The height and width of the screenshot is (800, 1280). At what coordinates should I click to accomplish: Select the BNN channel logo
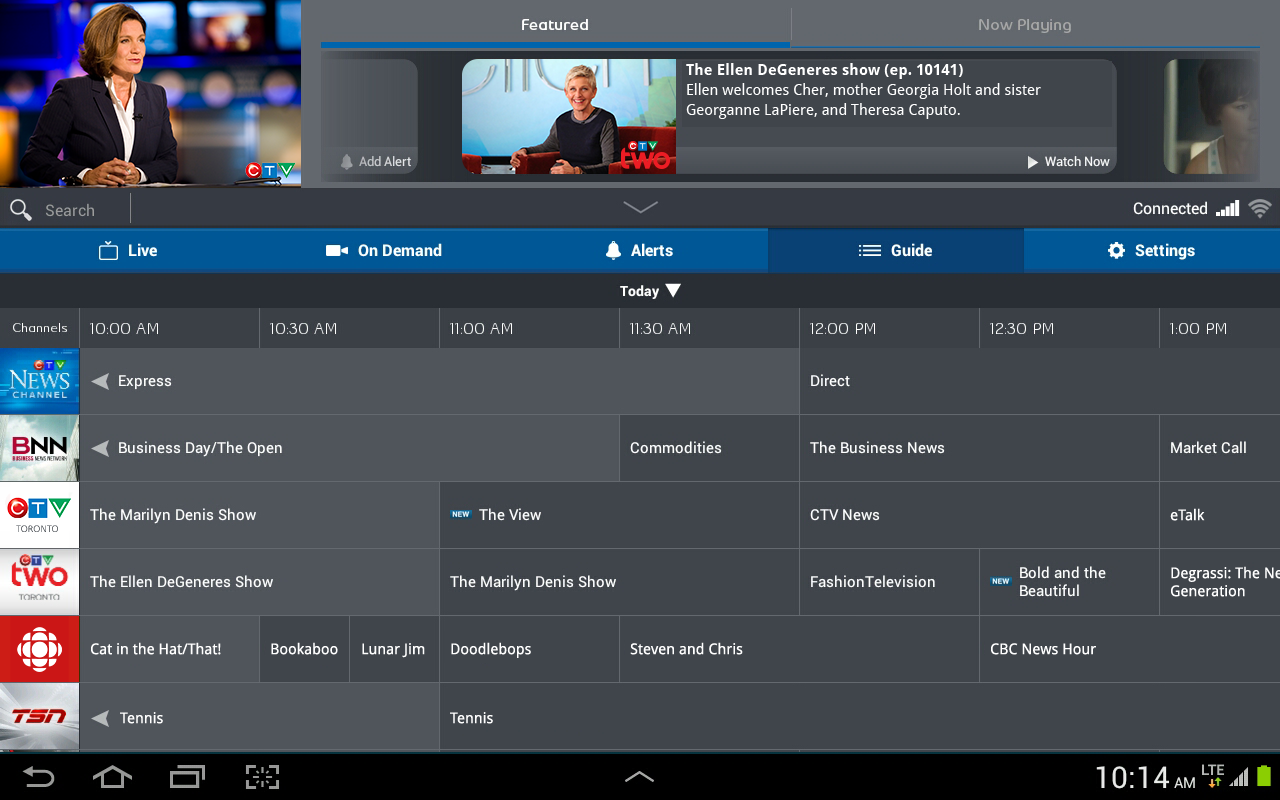point(40,448)
